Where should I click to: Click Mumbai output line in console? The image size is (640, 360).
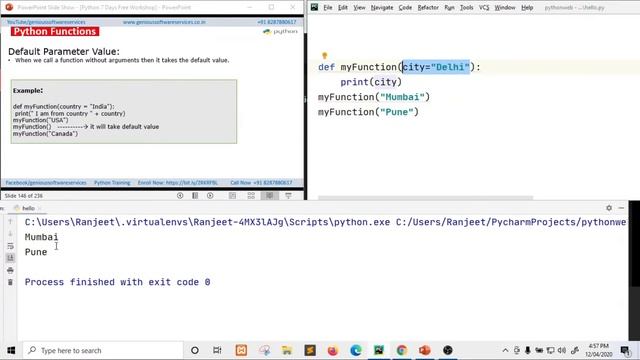point(41,237)
